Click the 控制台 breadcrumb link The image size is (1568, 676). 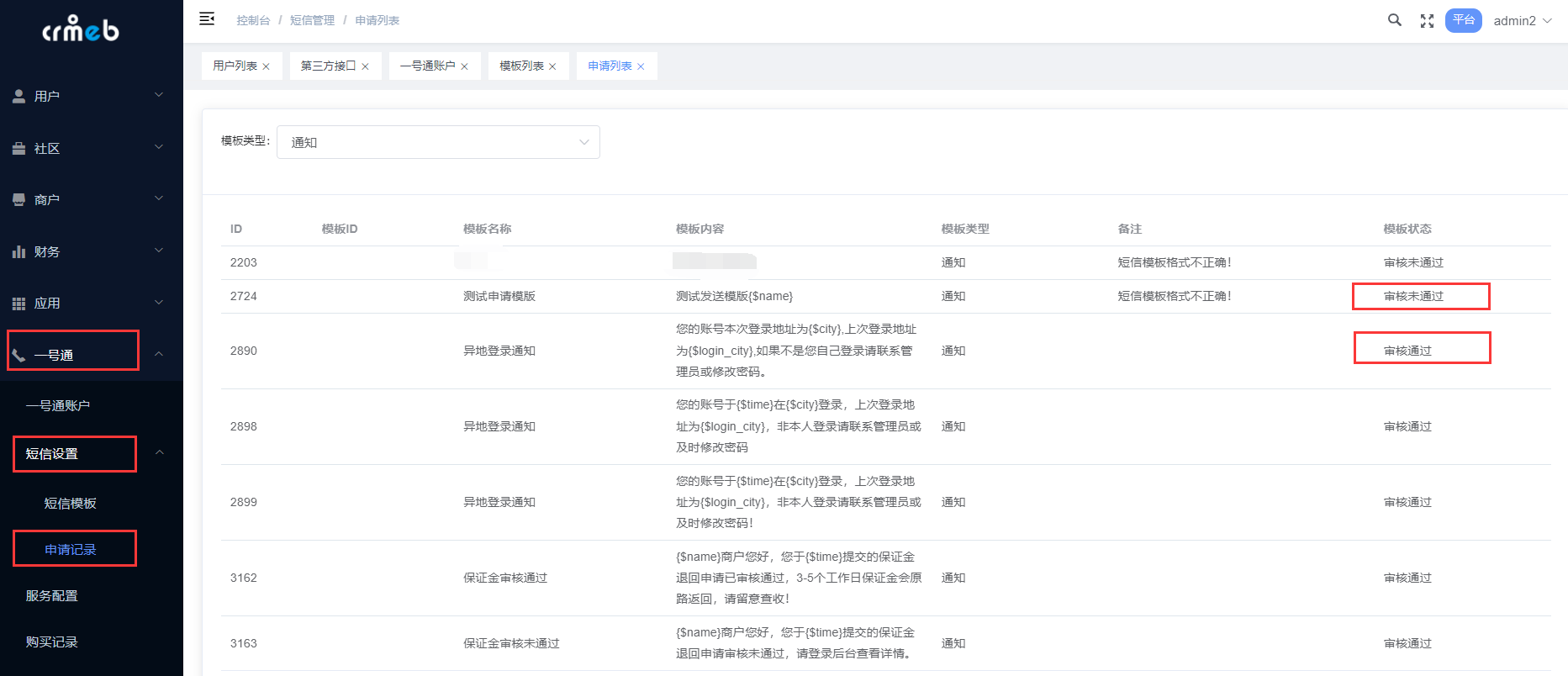click(253, 20)
